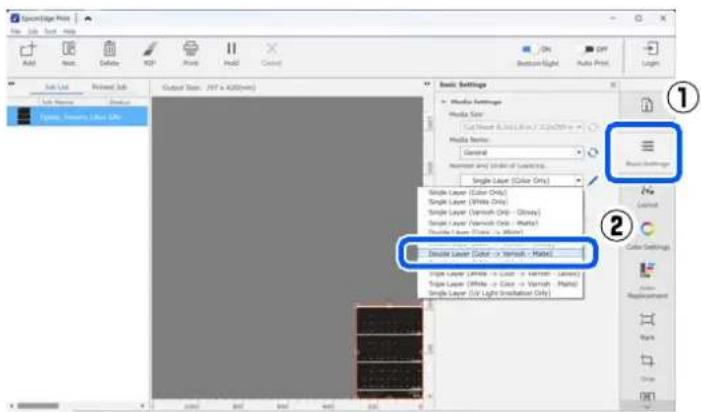Open the Media Name General dropdown
The height and width of the screenshot is (412, 701).
(x=522, y=153)
